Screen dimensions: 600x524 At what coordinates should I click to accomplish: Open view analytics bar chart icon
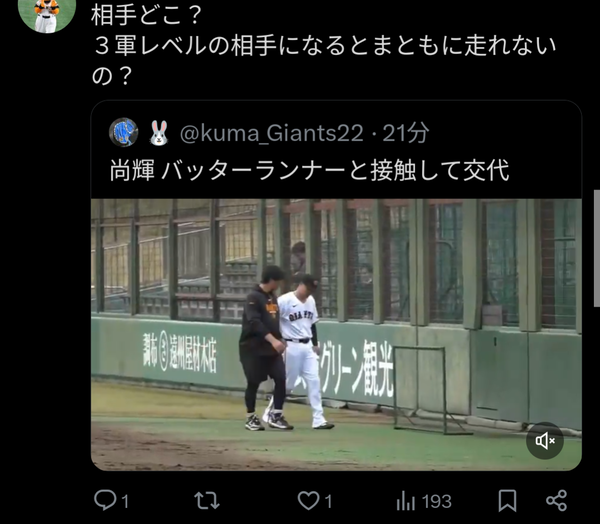click(x=406, y=500)
